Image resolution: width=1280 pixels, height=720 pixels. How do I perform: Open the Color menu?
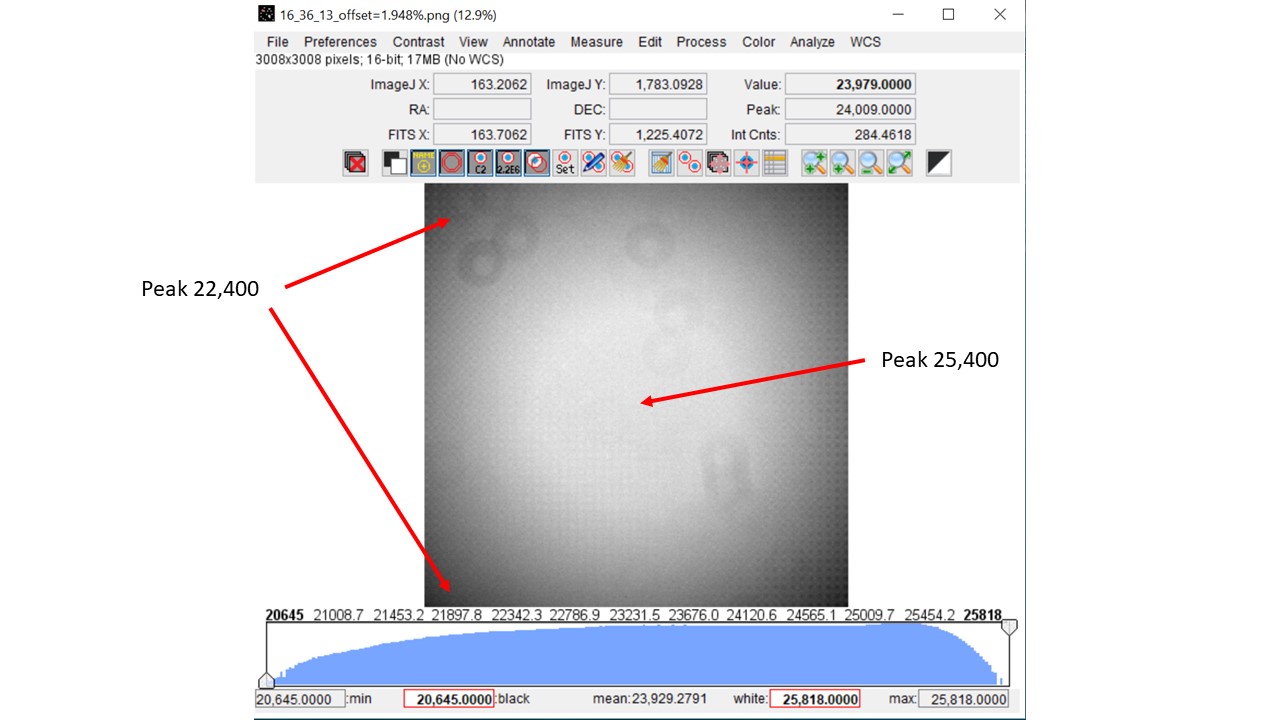click(758, 42)
